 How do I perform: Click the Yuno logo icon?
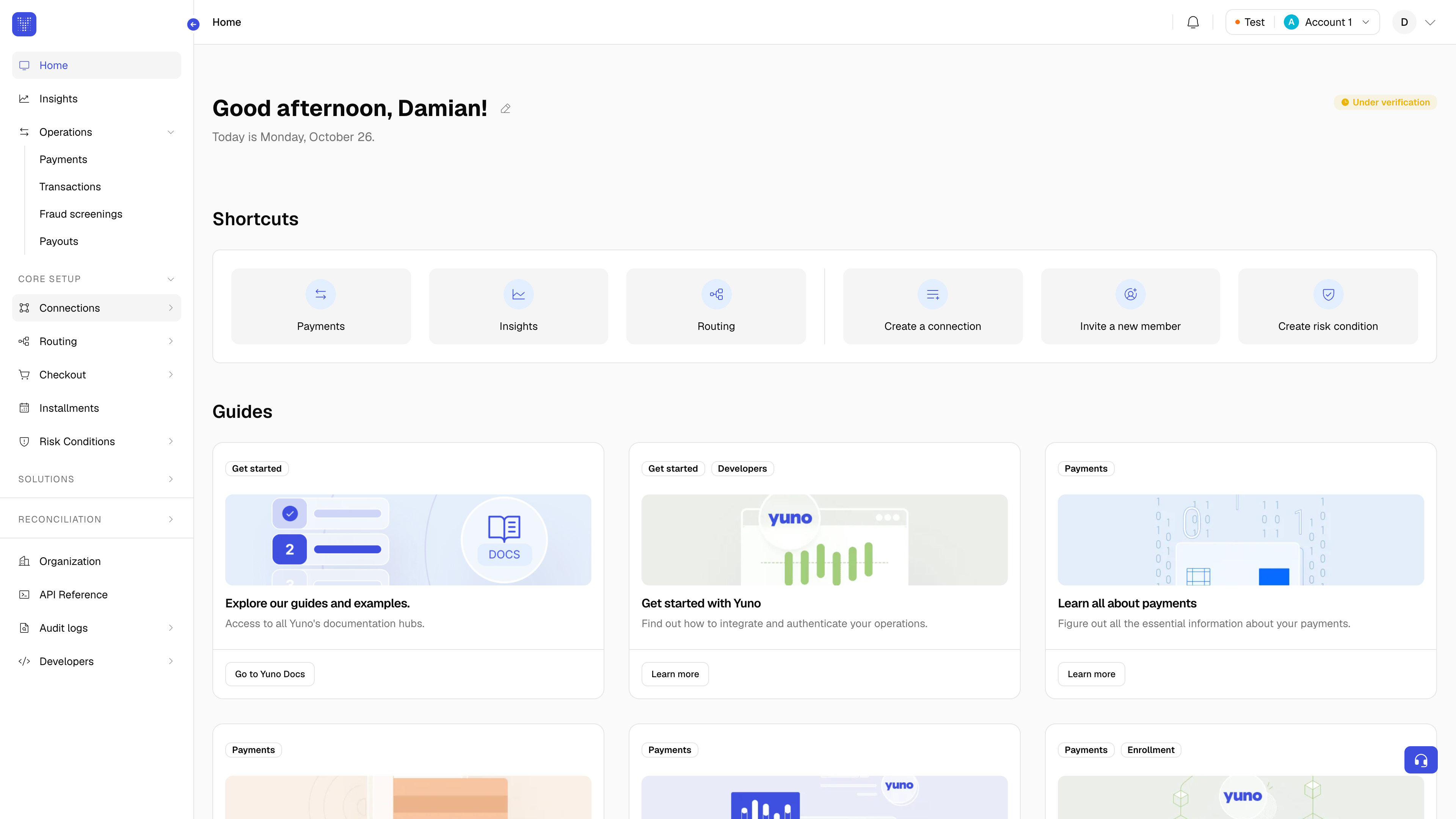[24, 24]
